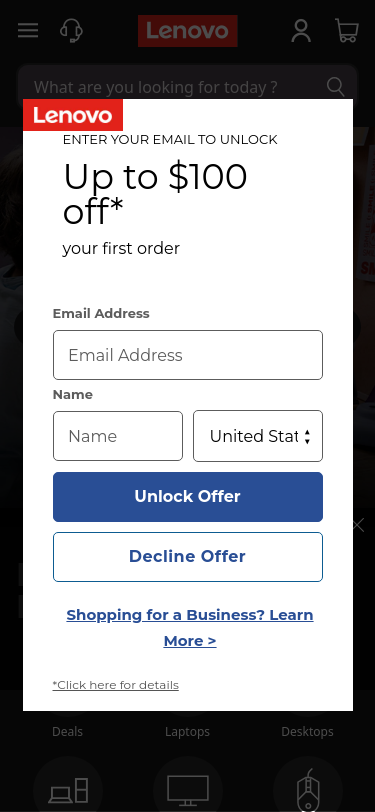Open the shopping cart icon
Image resolution: width=375 pixels, height=812 pixels.
click(347, 31)
